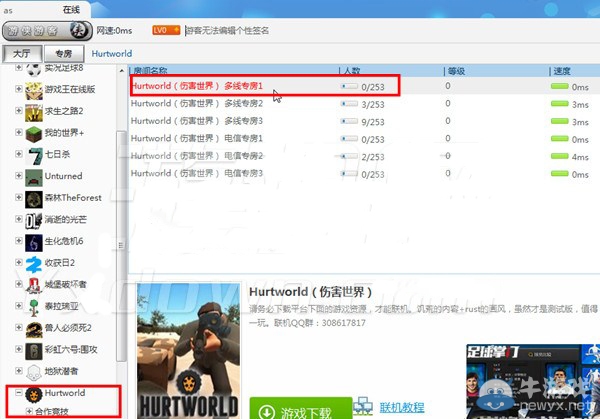600x419 pixels.
Task: Sort by 等级 column header
Action: tap(456, 71)
